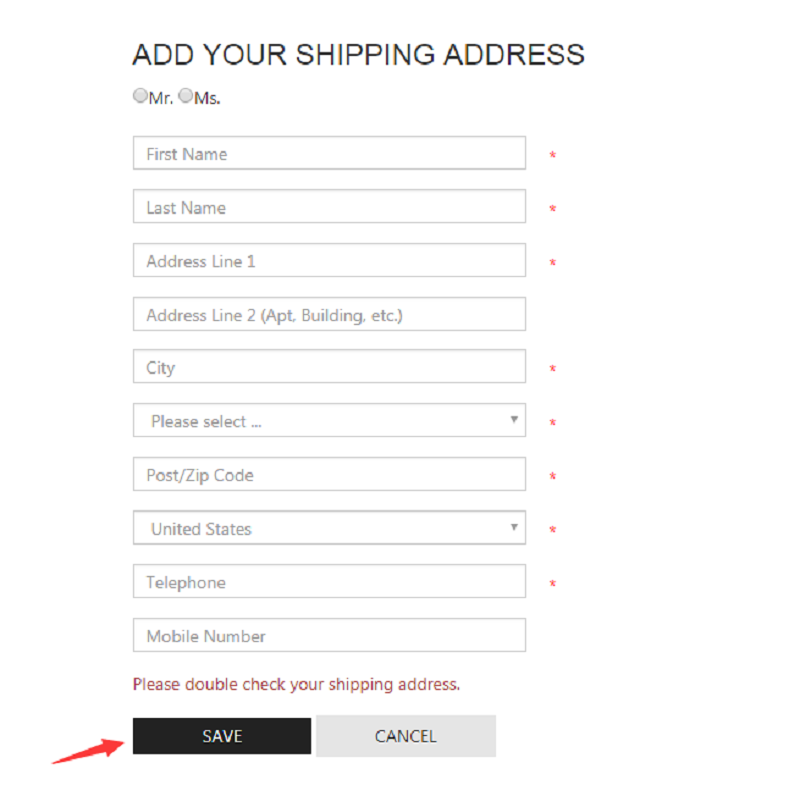The width and height of the screenshot is (800, 796).
Task: Select the Mr. radio button
Action: pyautogui.click(x=140, y=95)
